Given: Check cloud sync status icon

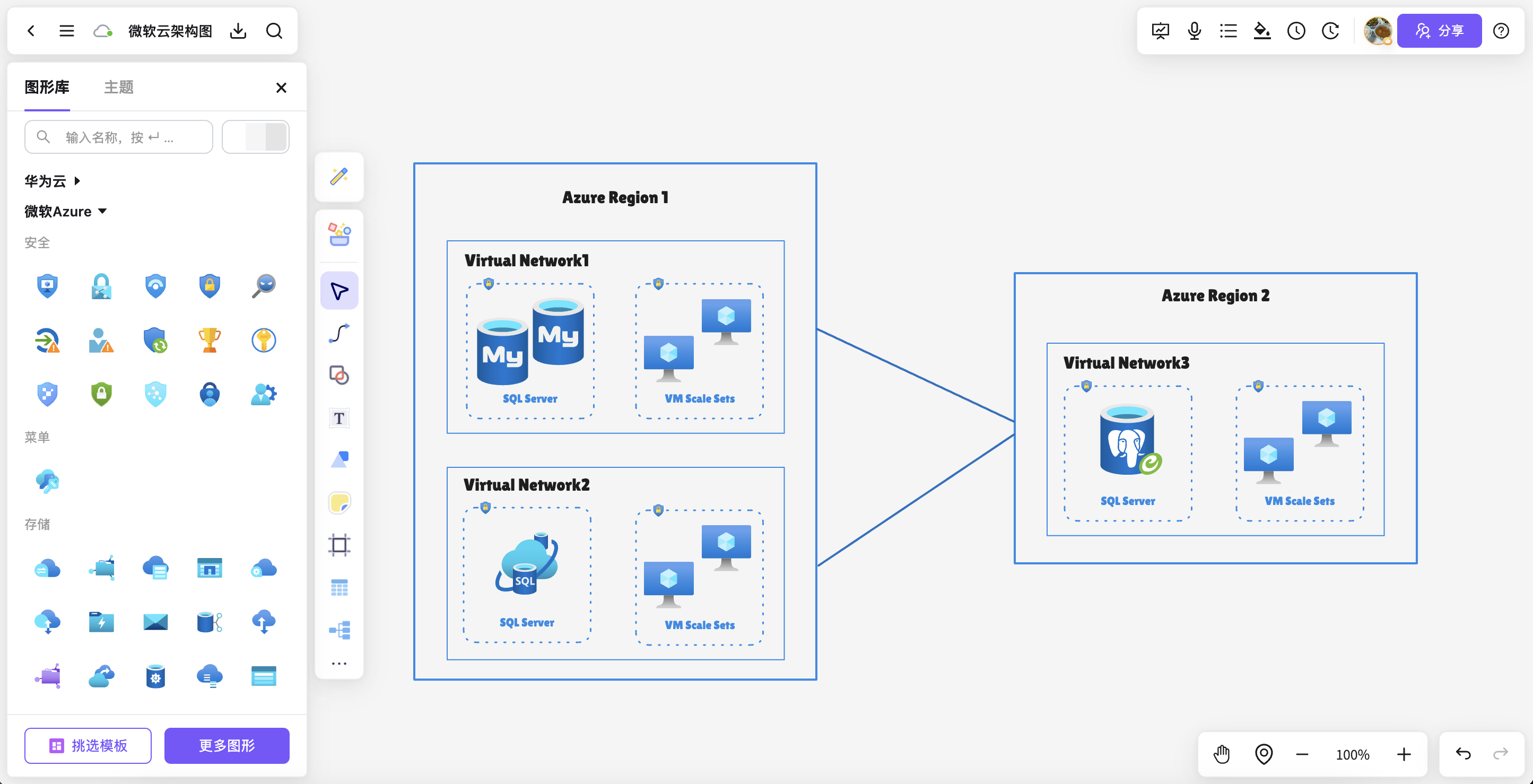Looking at the screenshot, I should [x=103, y=31].
